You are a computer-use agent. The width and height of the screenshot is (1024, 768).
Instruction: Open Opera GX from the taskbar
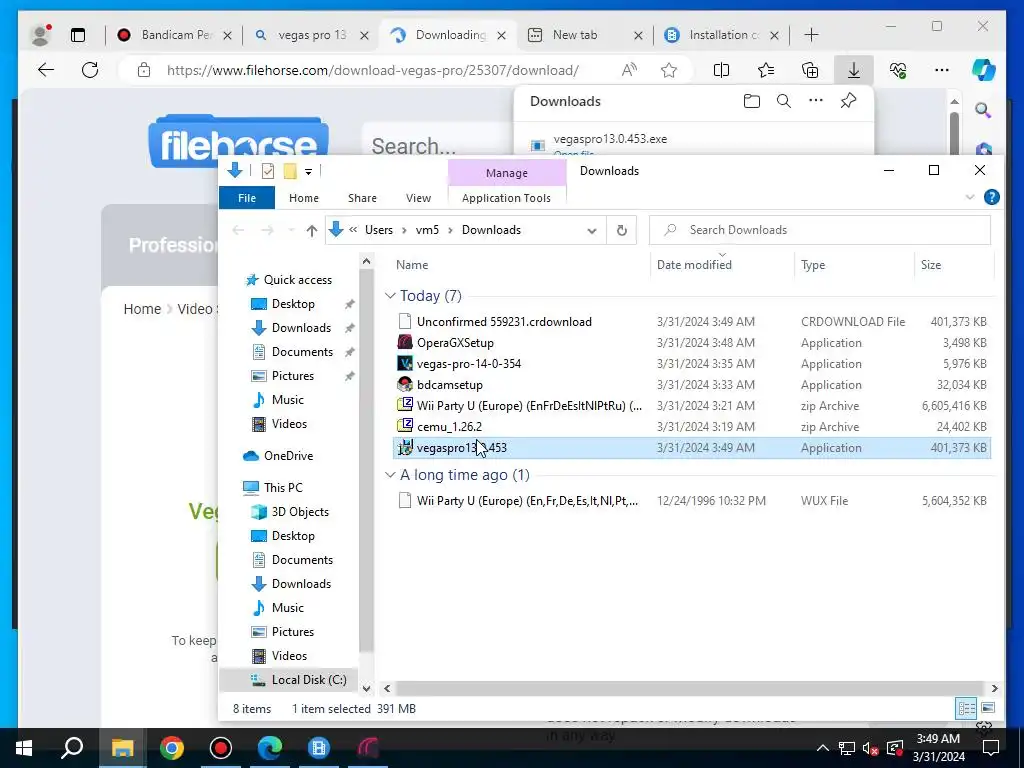[368, 748]
